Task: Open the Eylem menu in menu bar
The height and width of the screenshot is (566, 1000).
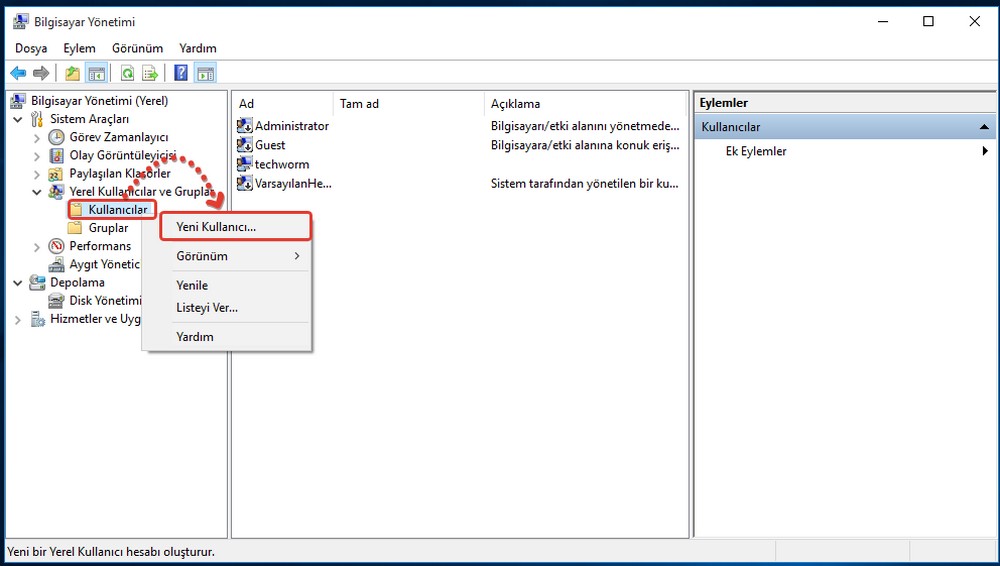Action: (x=79, y=48)
